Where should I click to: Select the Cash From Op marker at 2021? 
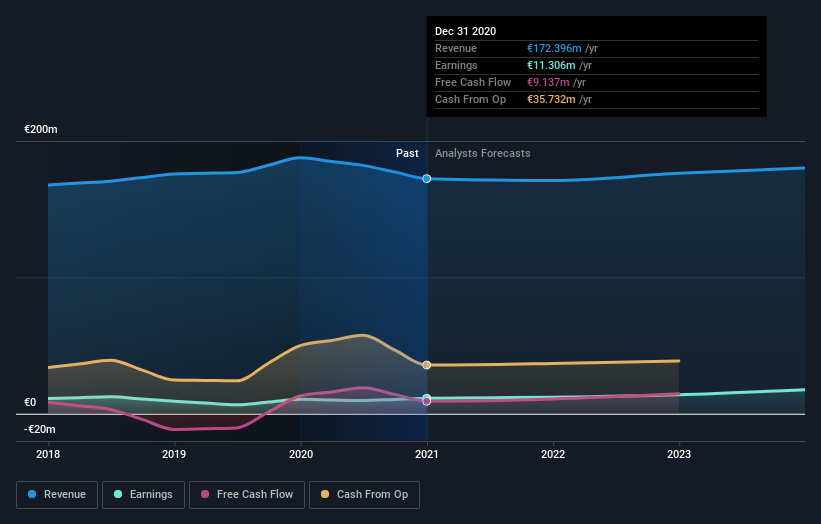[427, 365]
